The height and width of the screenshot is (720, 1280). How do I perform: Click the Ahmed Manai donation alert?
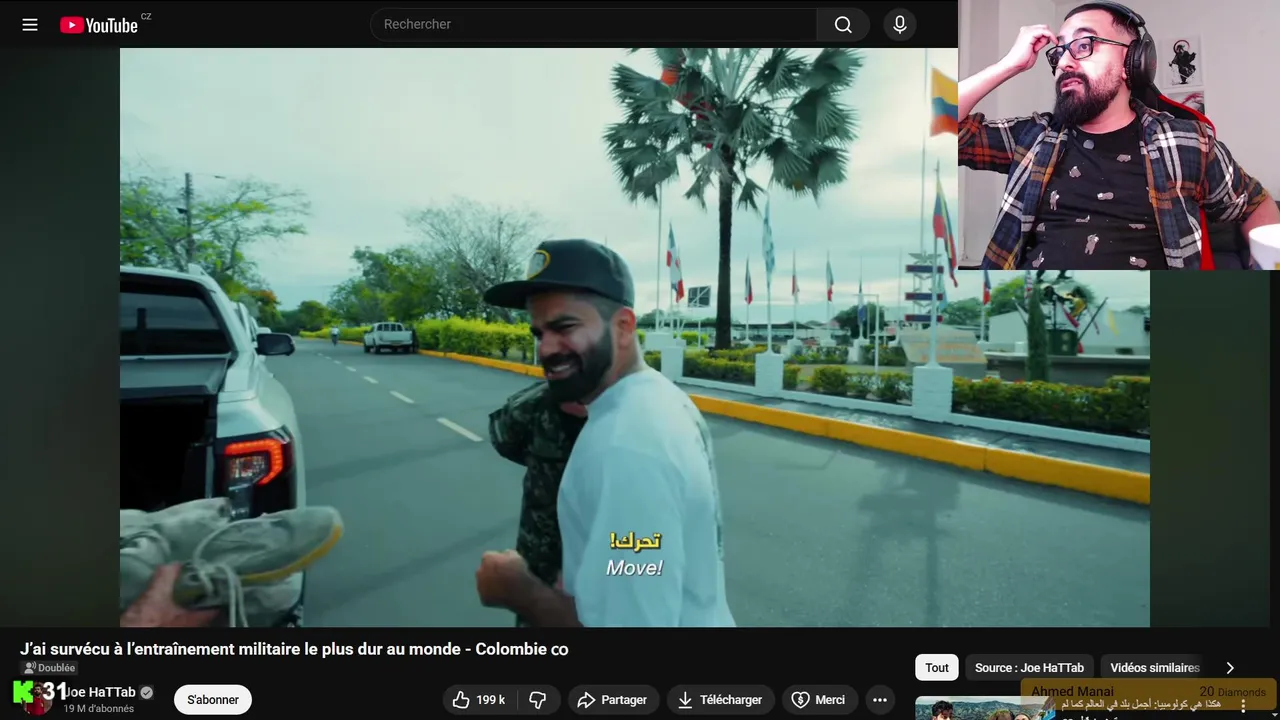click(1149, 692)
